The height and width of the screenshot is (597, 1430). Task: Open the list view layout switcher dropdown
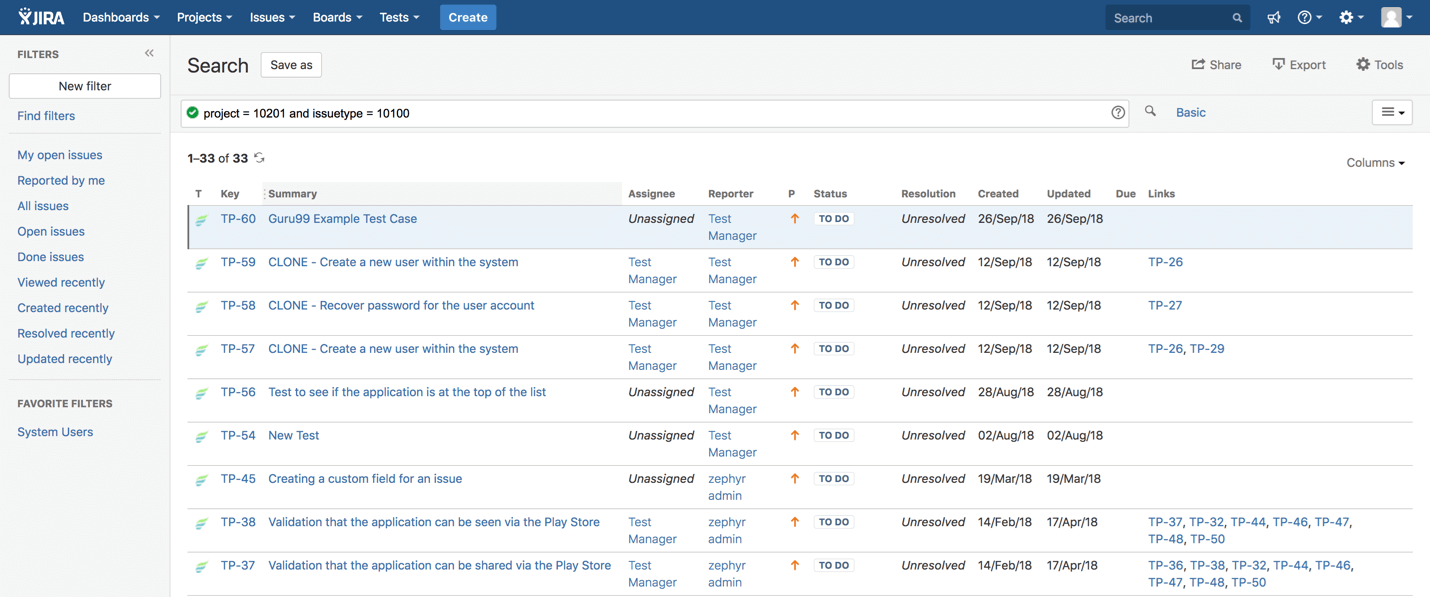point(1392,113)
